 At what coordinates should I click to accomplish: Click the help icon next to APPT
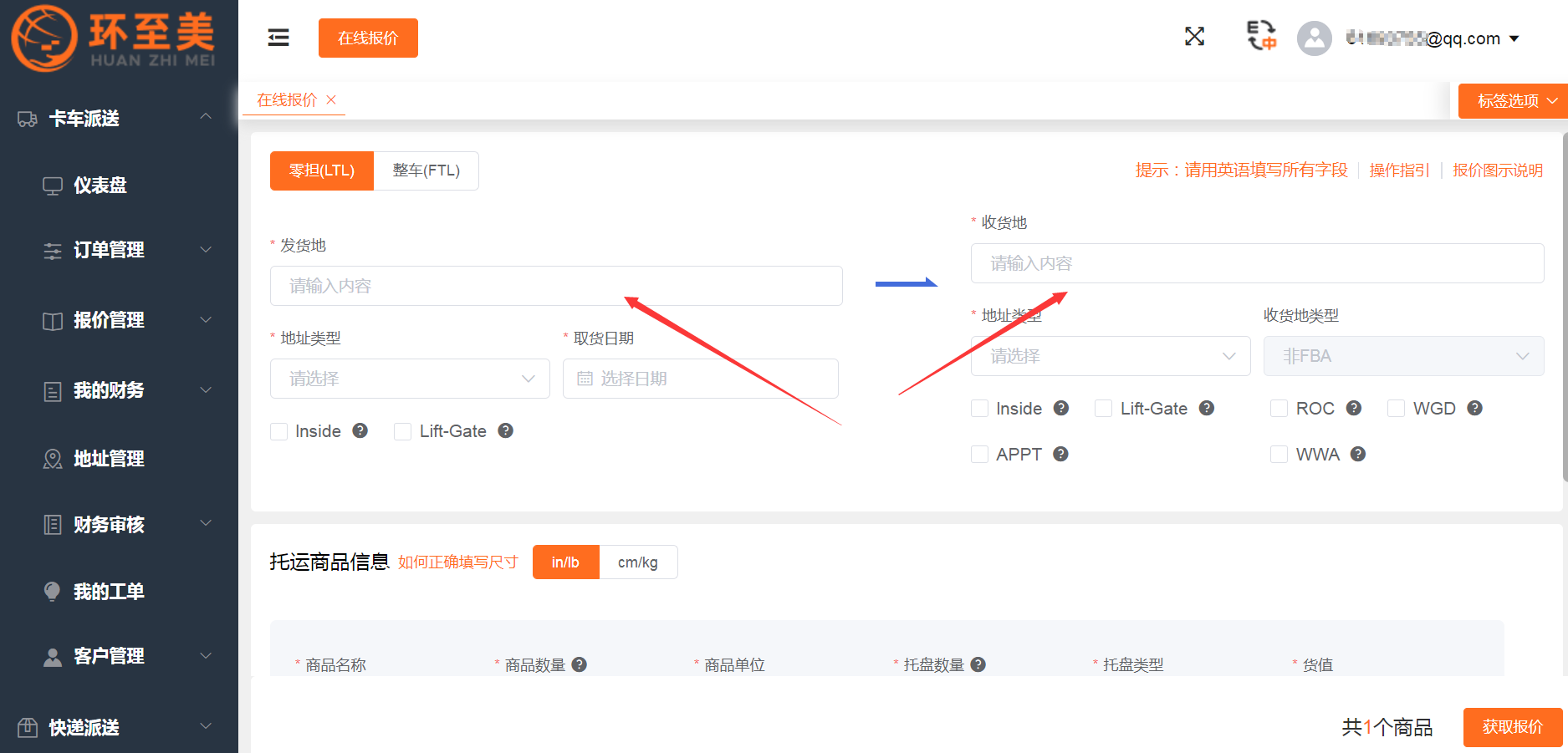tap(1060, 454)
